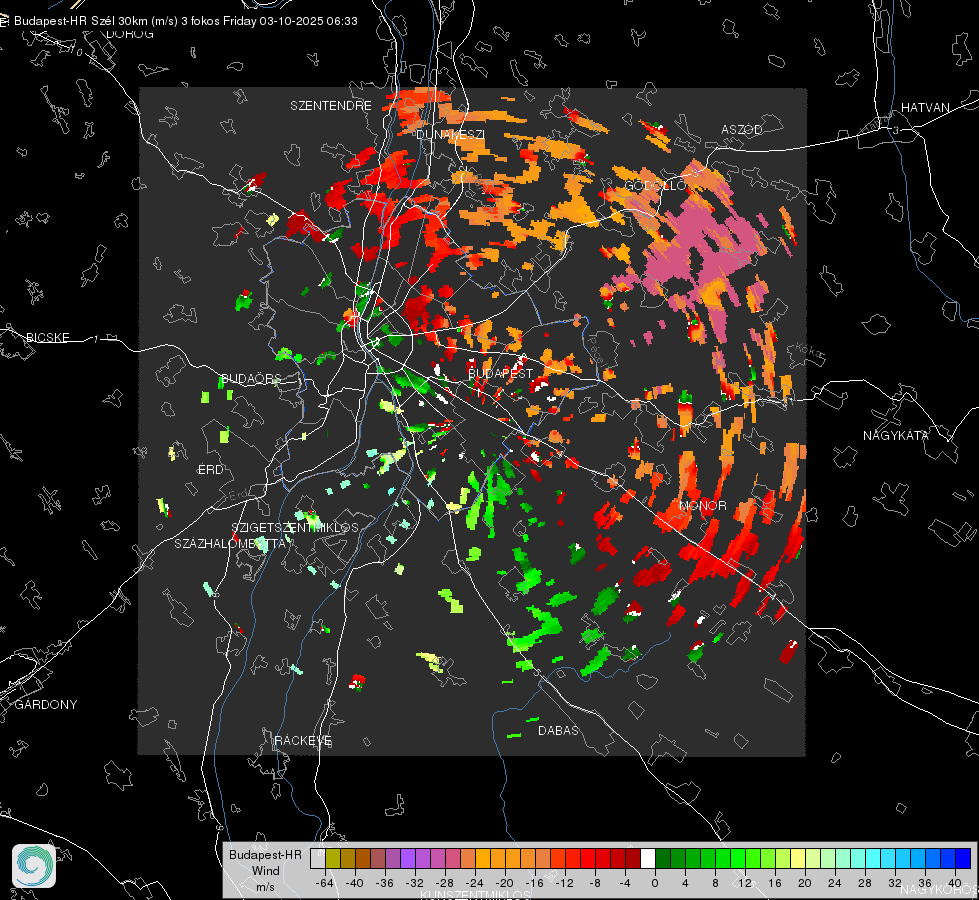
Task: Click the m/s unit label in legend
Action: (x=265, y=886)
